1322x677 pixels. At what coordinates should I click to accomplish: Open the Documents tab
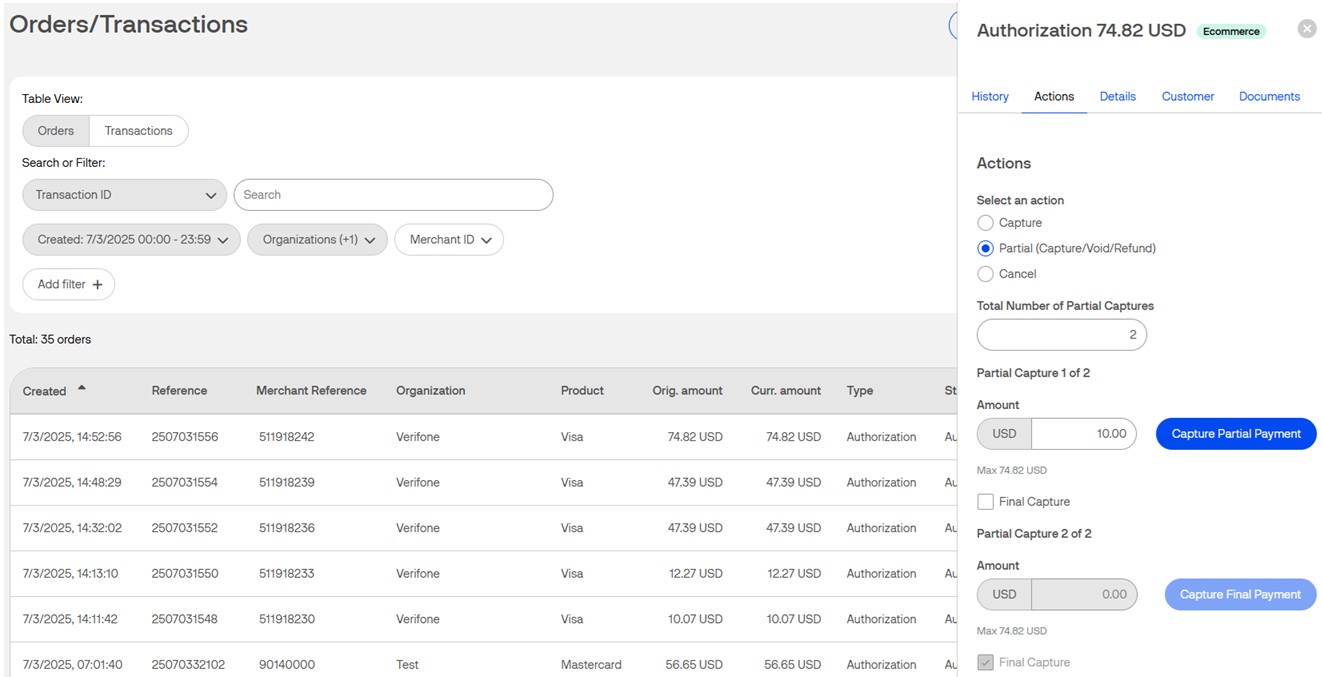tap(1270, 97)
